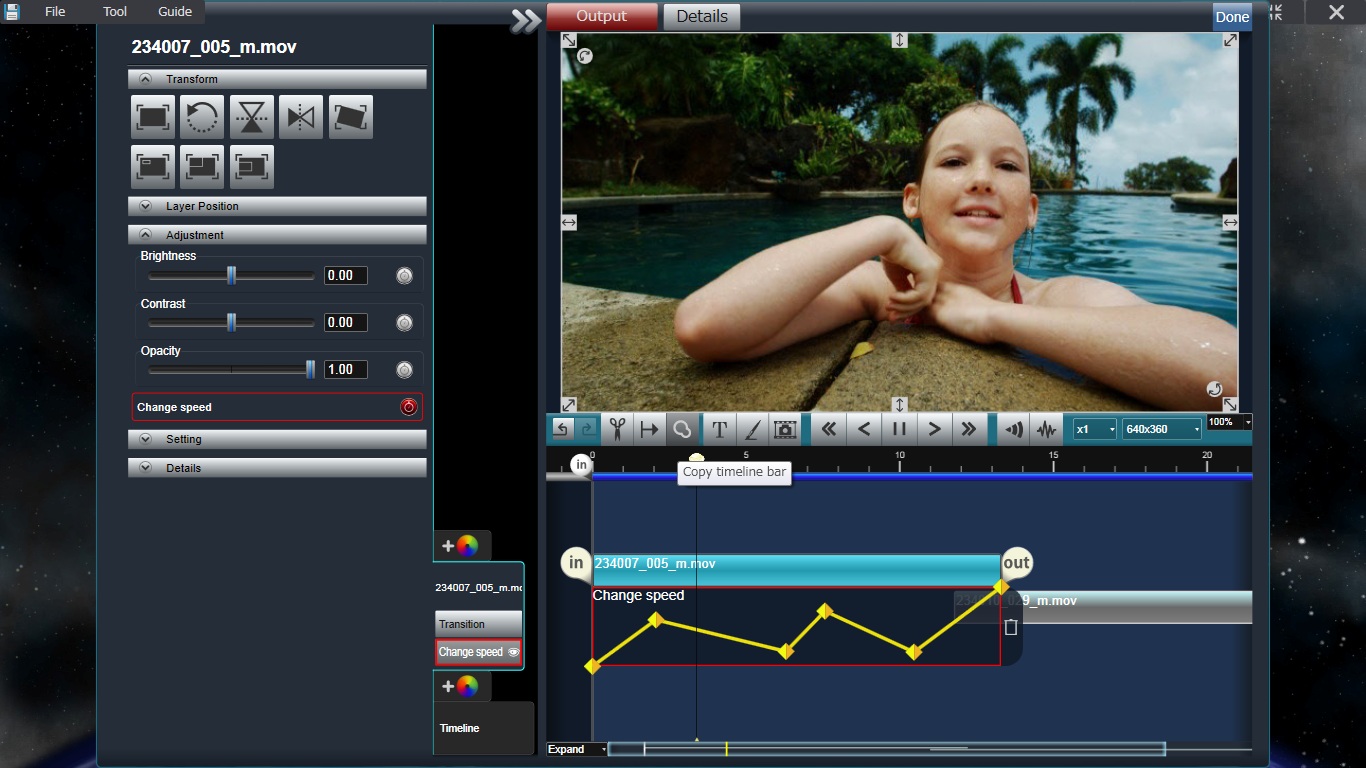This screenshot has height=768, width=1366.
Task: Flip the clip vertically
Action: pyautogui.click(x=252, y=117)
